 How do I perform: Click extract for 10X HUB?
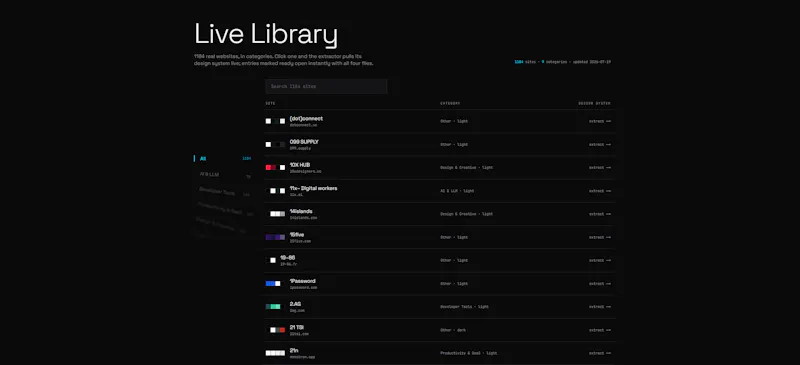pos(600,167)
